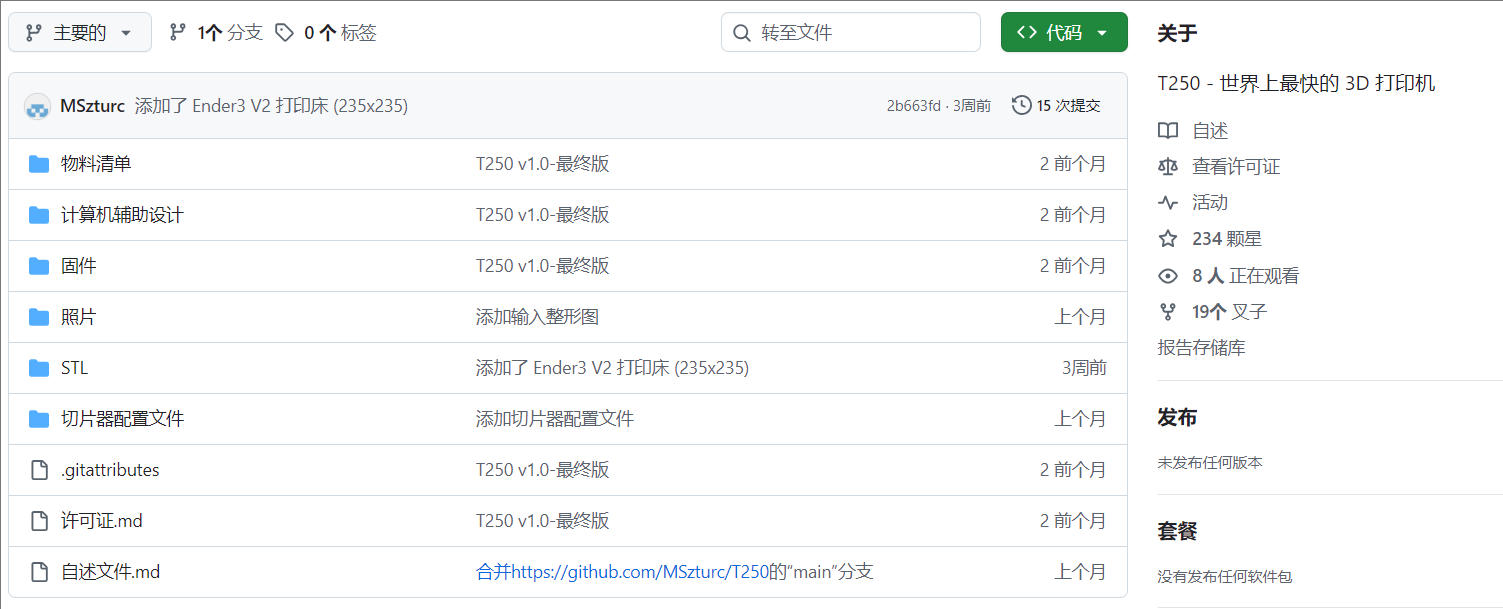Expand the green 代码 dropdown button
This screenshot has width=1503, height=609.
(x=1063, y=33)
